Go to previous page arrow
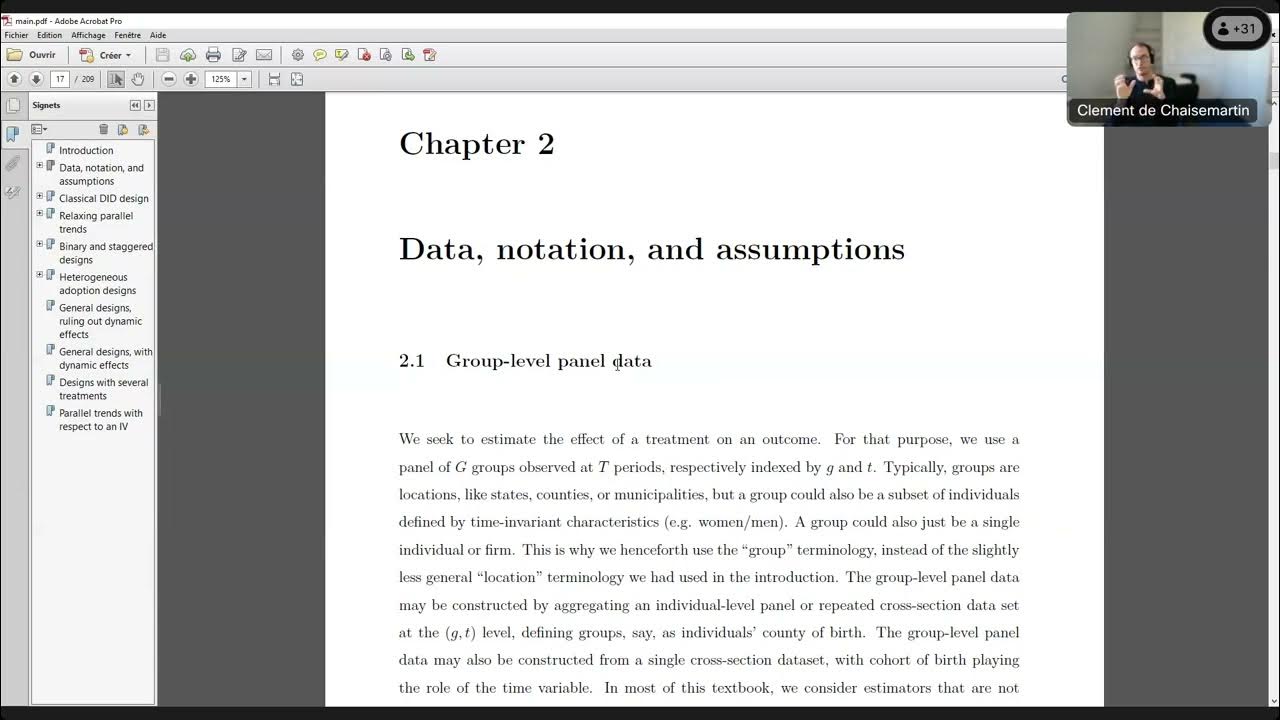The width and height of the screenshot is (1280, 720). pos(14,79)
